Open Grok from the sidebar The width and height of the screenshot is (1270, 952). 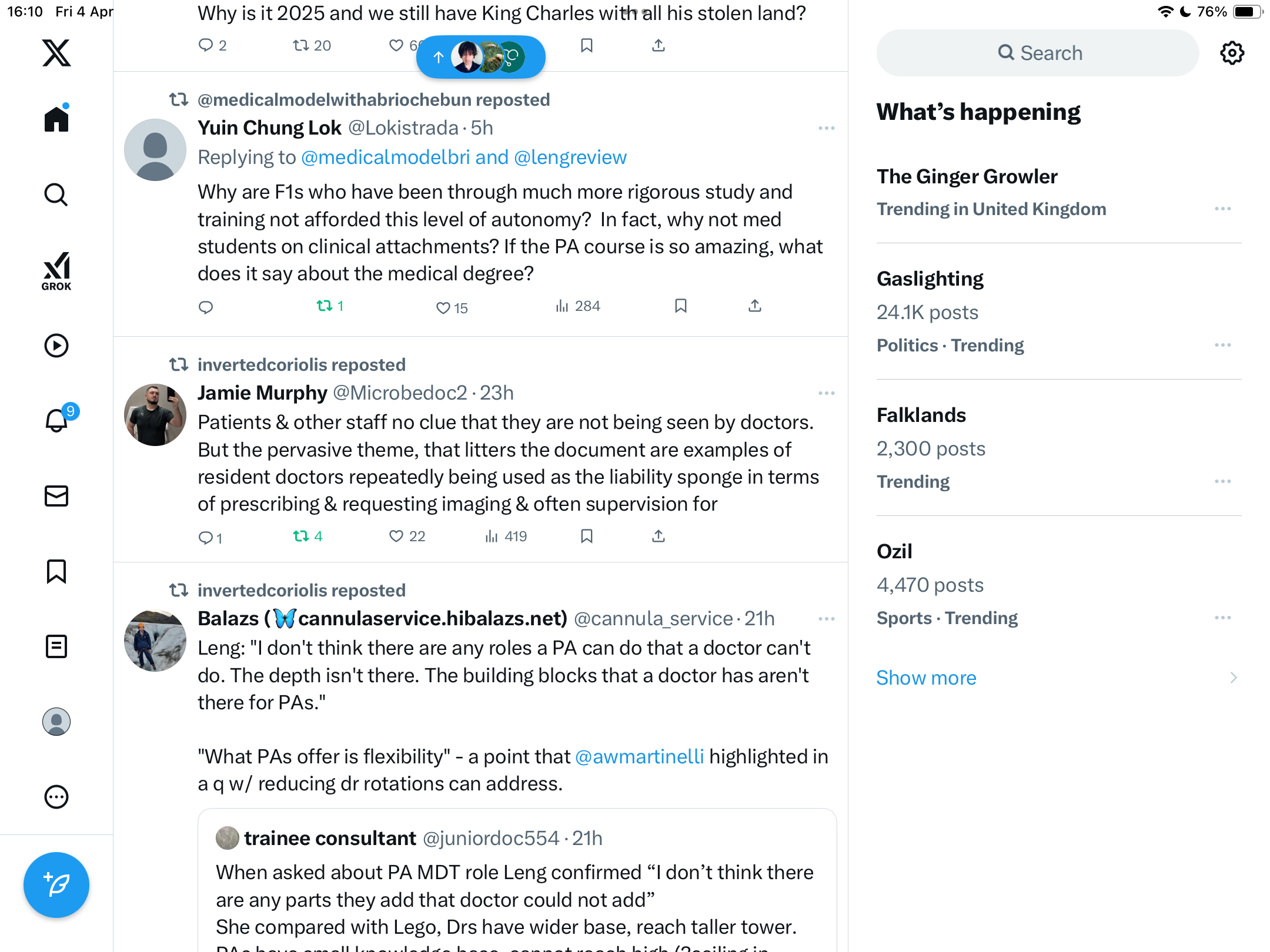tap(56, 271)
